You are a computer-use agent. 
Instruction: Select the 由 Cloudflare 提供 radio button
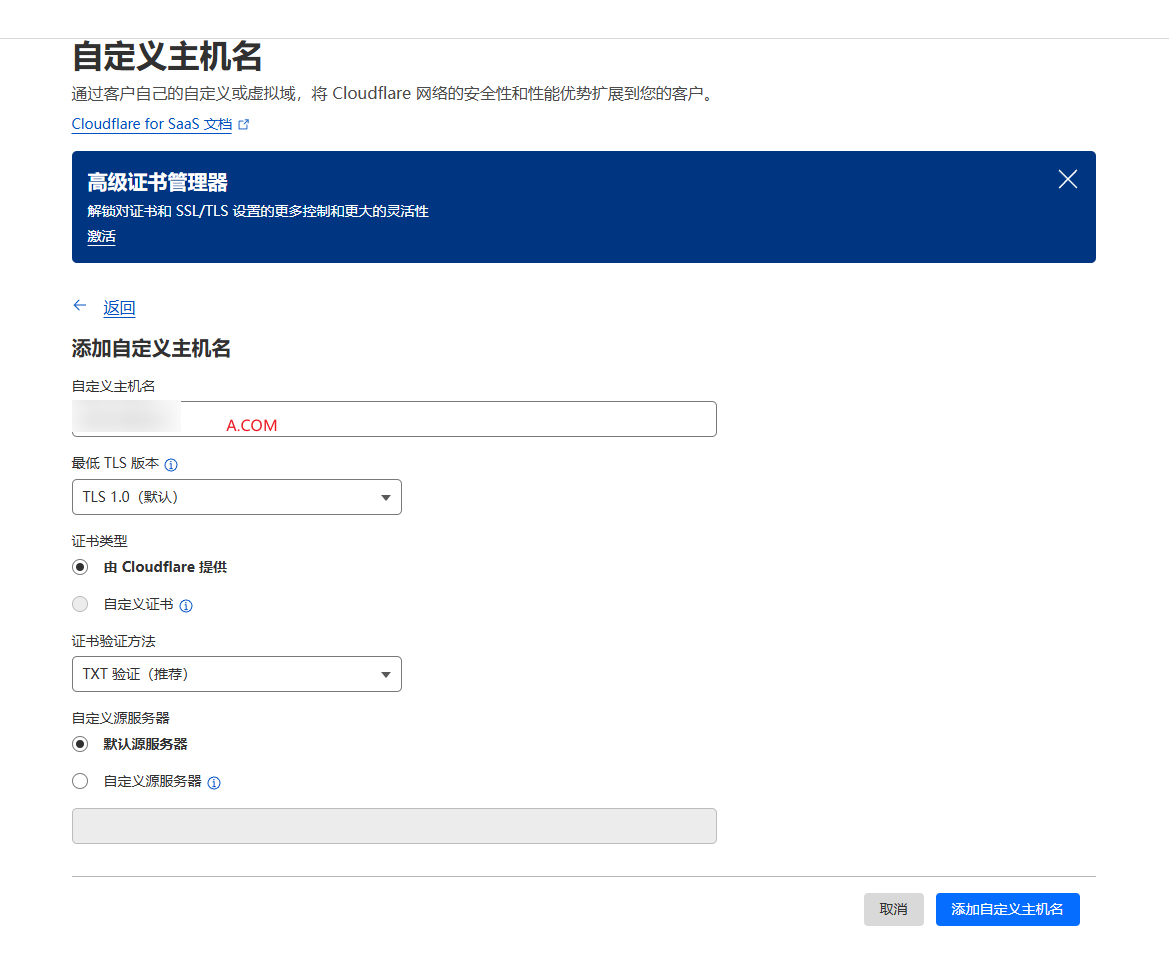click(x=80, y=567)
